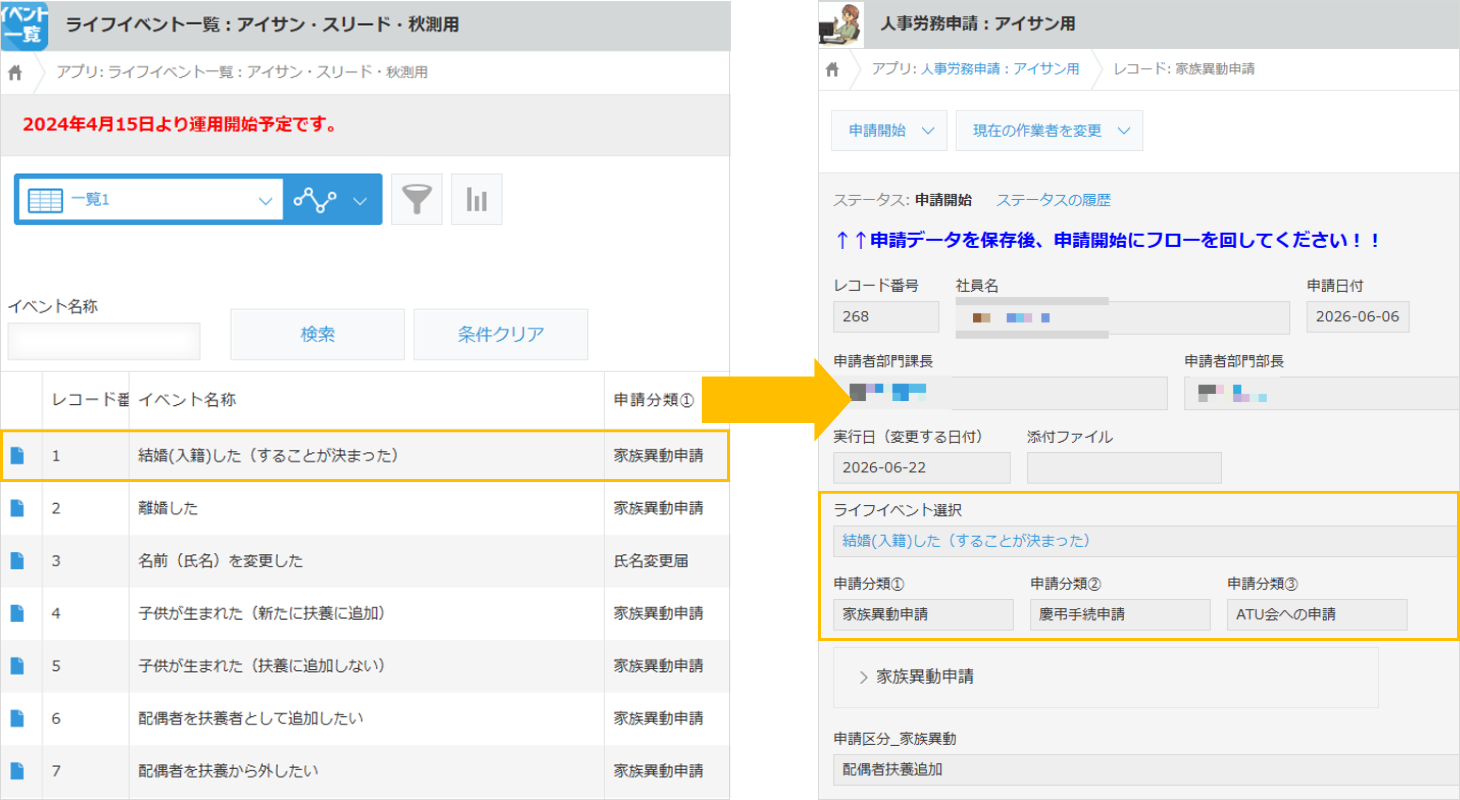Click the home icon in left breadcrumb

[15, 72]
